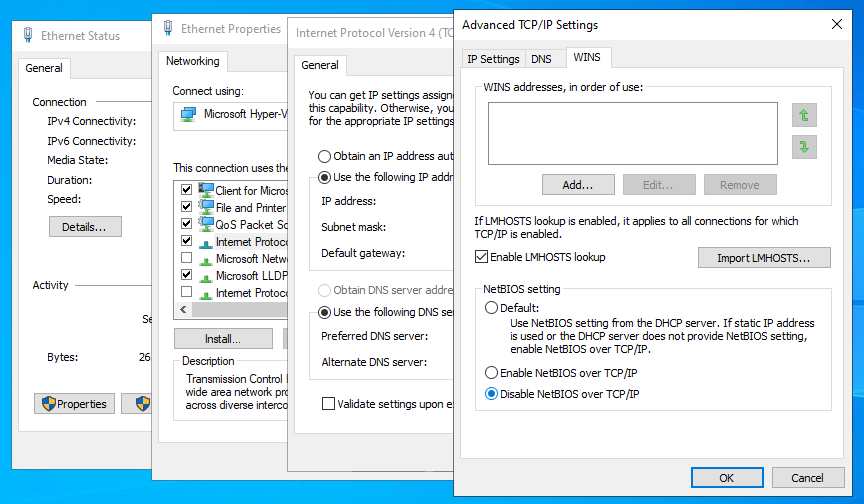Switch to the IP Settings tab
This screenshot has width=864, height=504.
(x=493, y=59)
